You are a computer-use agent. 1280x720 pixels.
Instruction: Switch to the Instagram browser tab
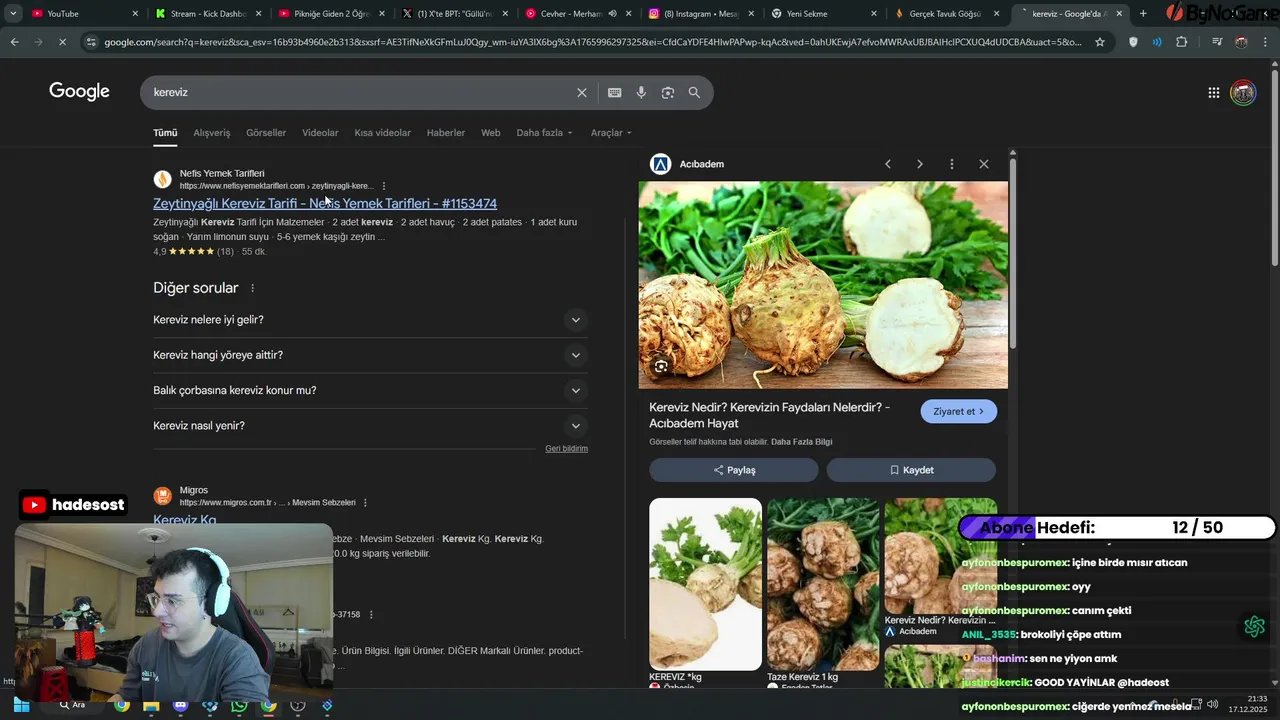(x=700, y=14)
